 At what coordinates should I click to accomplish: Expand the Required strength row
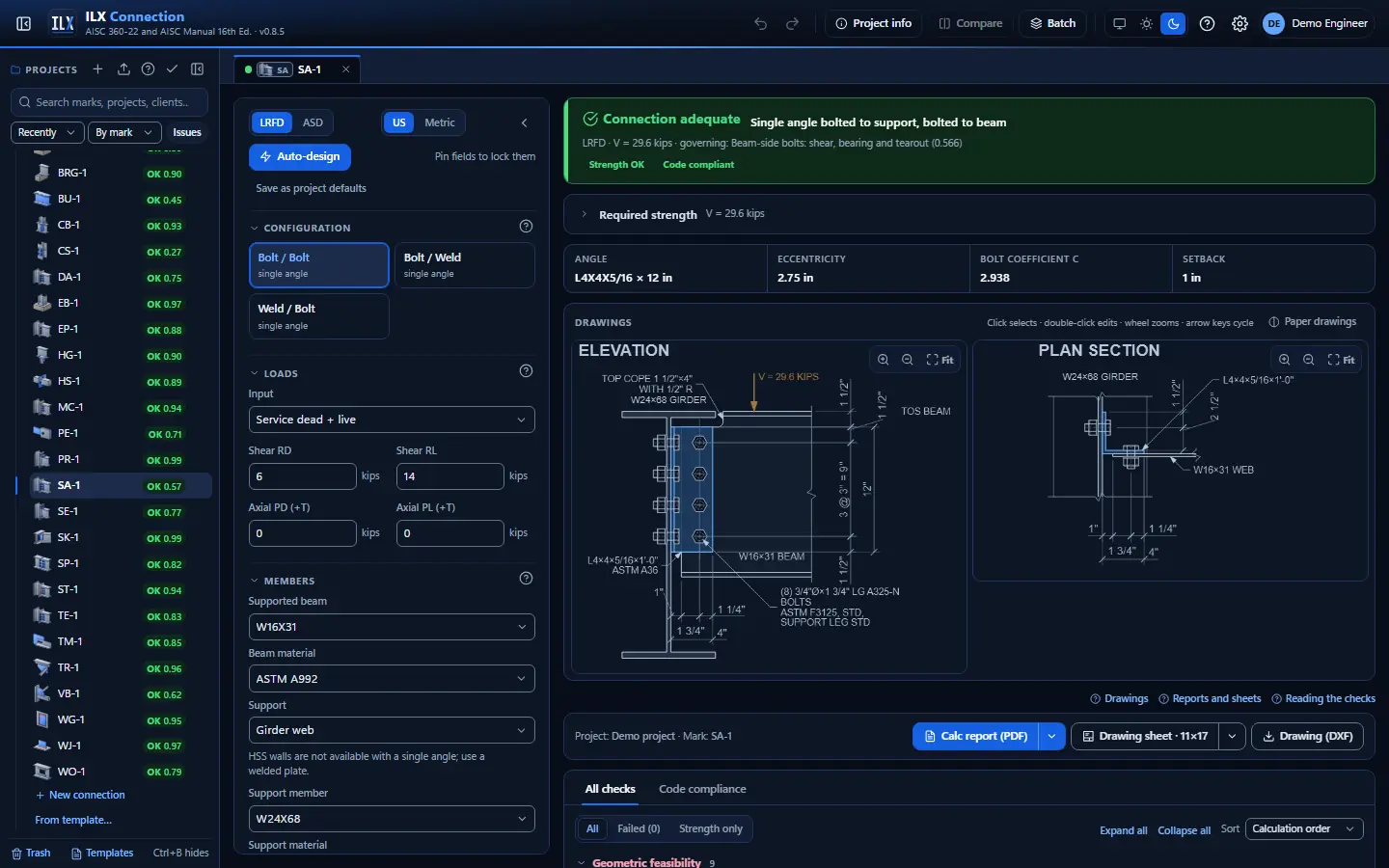tap(968, 214)
